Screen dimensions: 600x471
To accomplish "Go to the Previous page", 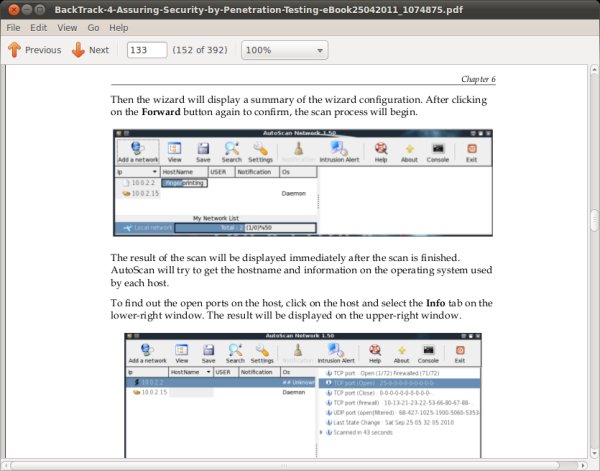I will pos(34,50).
